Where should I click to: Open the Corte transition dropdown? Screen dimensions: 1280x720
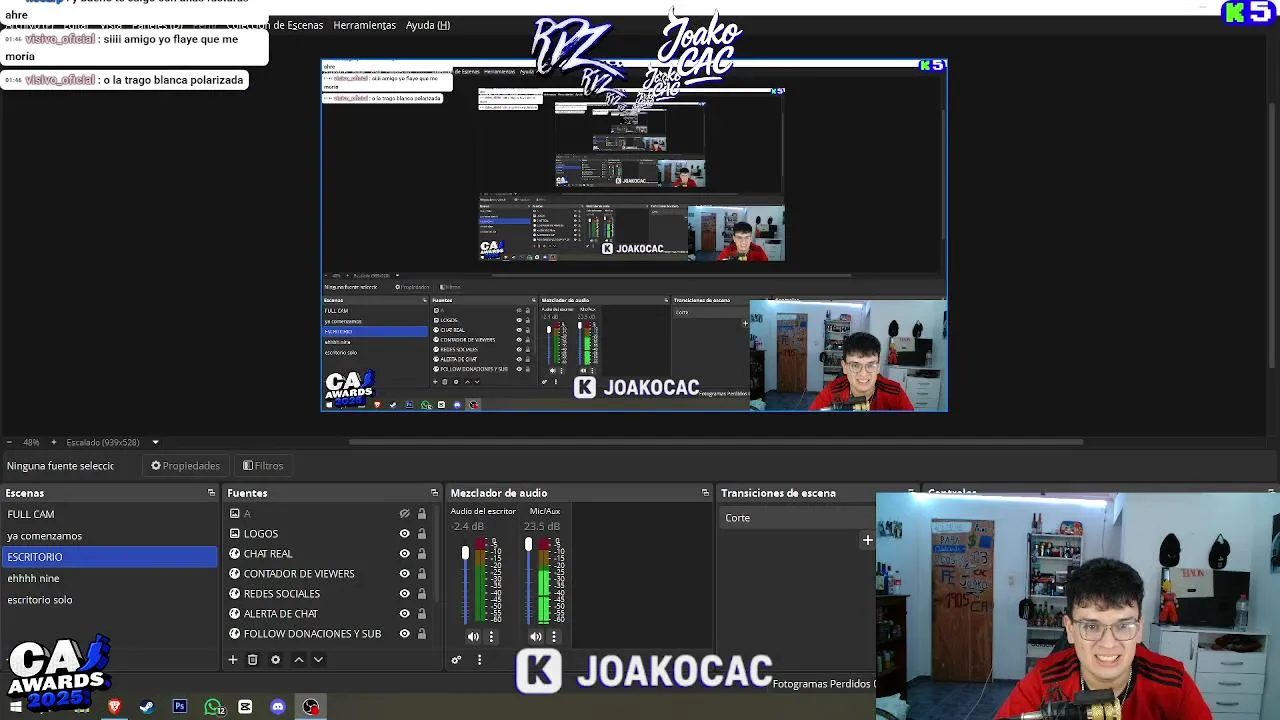point(795,518)
